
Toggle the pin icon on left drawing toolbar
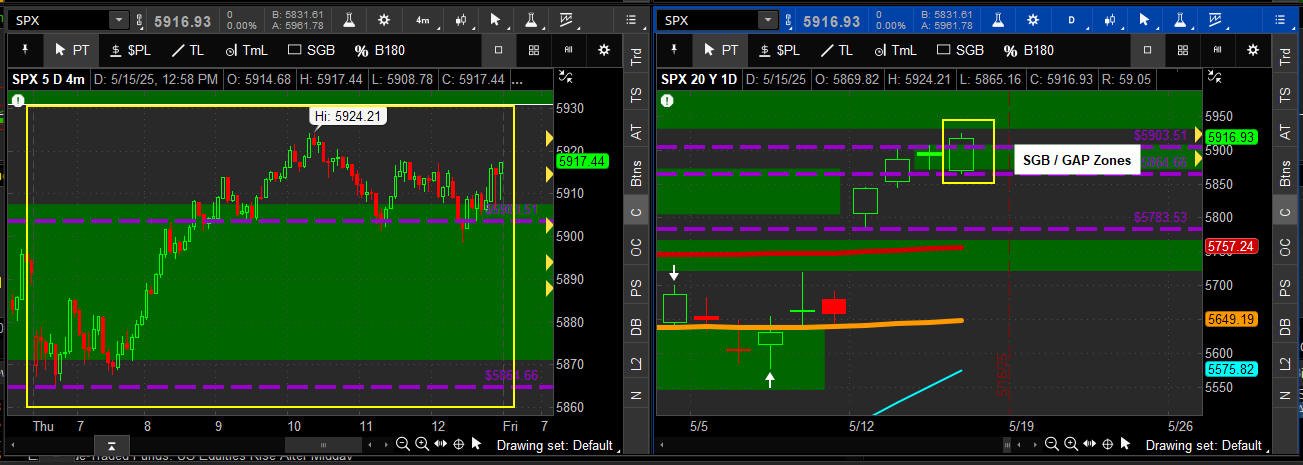coord(24,50)
